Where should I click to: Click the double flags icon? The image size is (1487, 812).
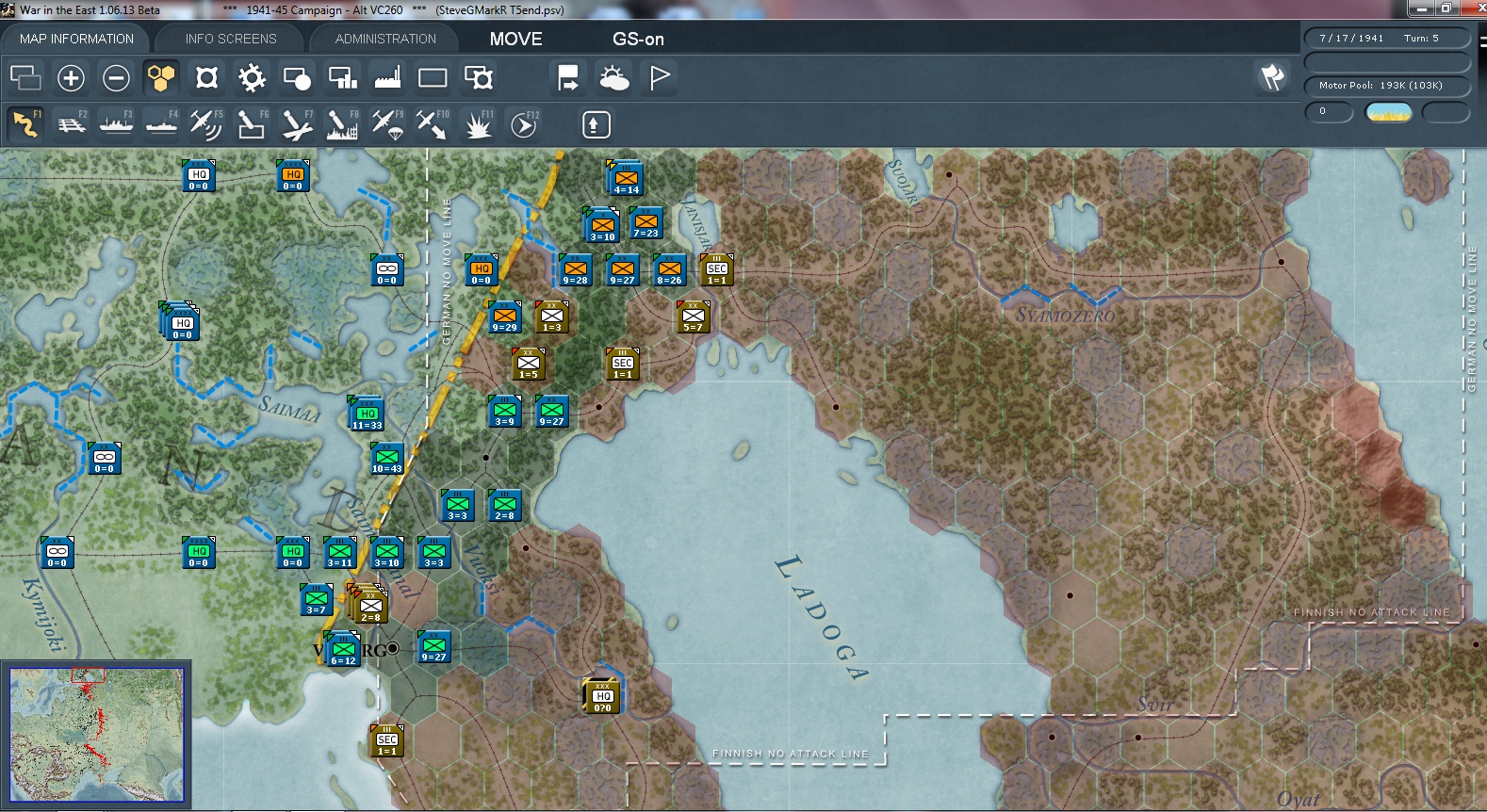(1272, 77)
